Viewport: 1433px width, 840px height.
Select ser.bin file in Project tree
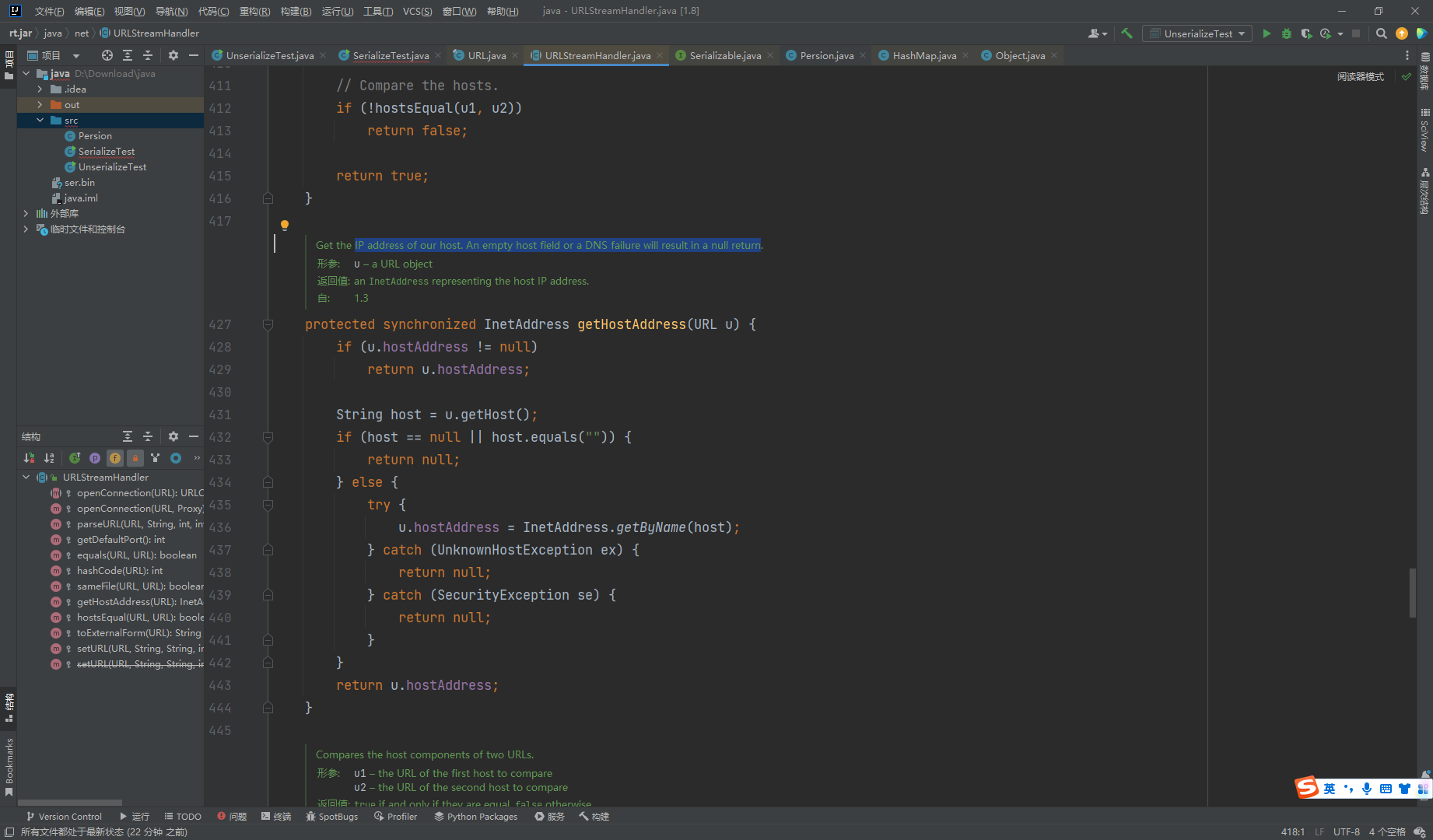(x=79, y=182)
